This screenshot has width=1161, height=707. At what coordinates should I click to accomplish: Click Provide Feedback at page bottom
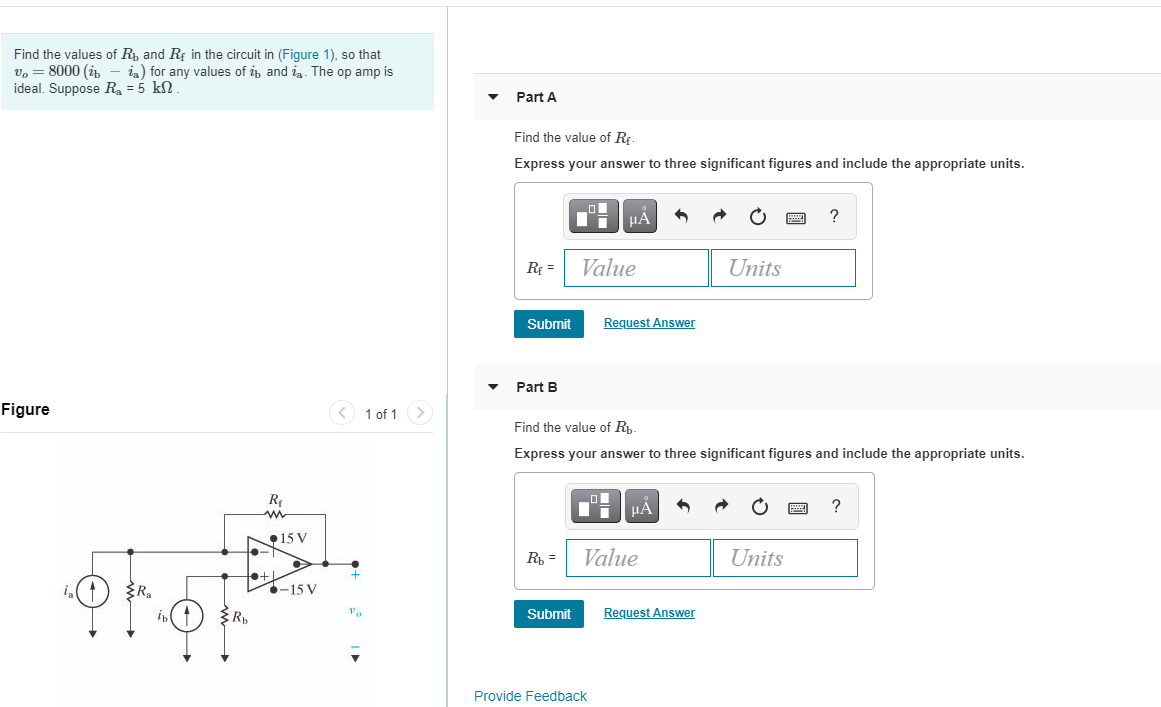point(530,695)
